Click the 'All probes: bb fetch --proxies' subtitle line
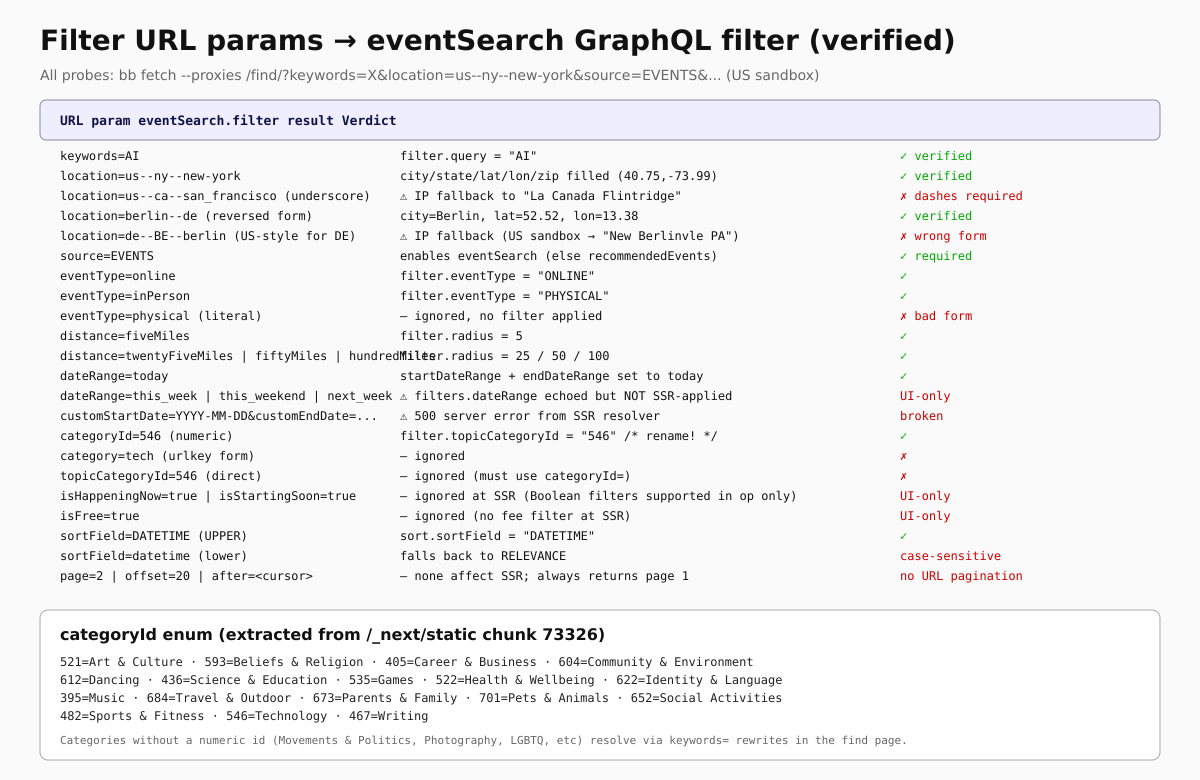The image size is (1200, 780). (430, 76)
